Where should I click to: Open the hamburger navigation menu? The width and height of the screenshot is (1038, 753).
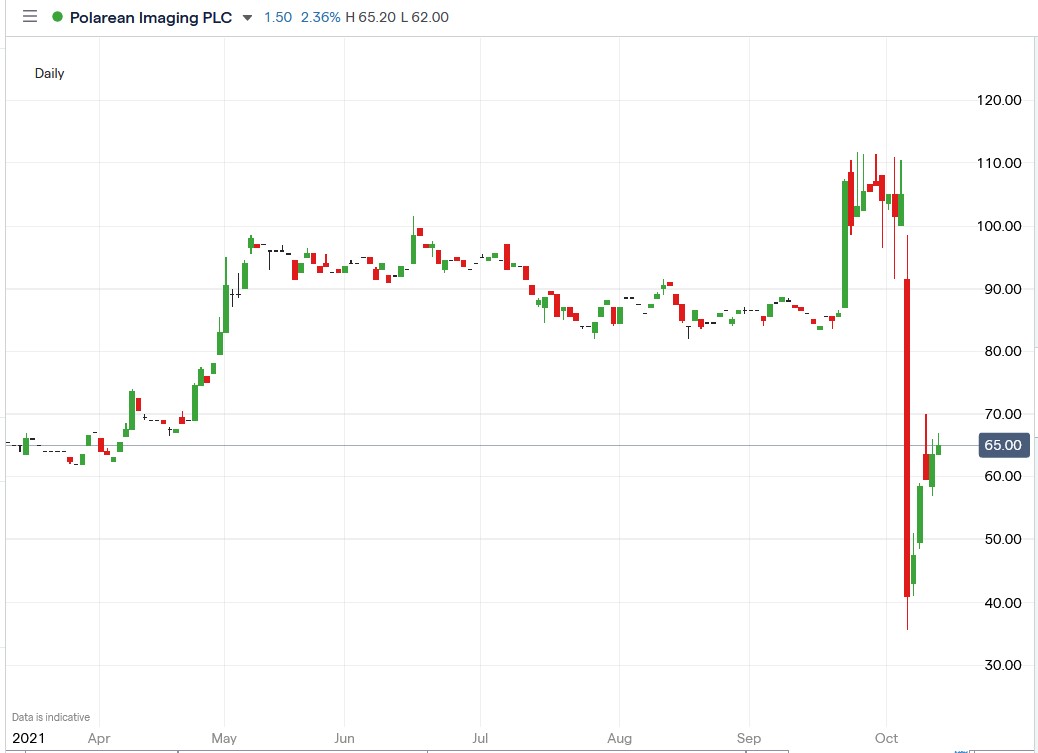point(28,16)
